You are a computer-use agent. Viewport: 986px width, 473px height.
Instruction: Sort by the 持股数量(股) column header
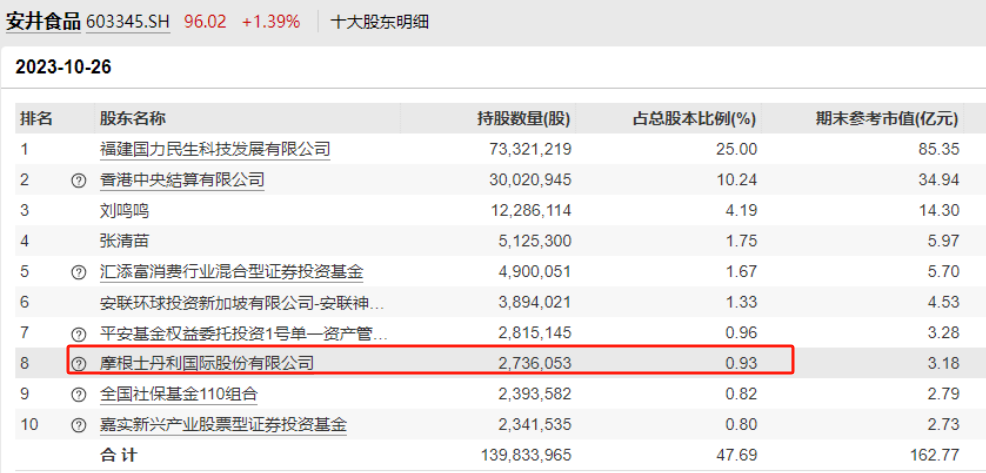tap(523, 118)
